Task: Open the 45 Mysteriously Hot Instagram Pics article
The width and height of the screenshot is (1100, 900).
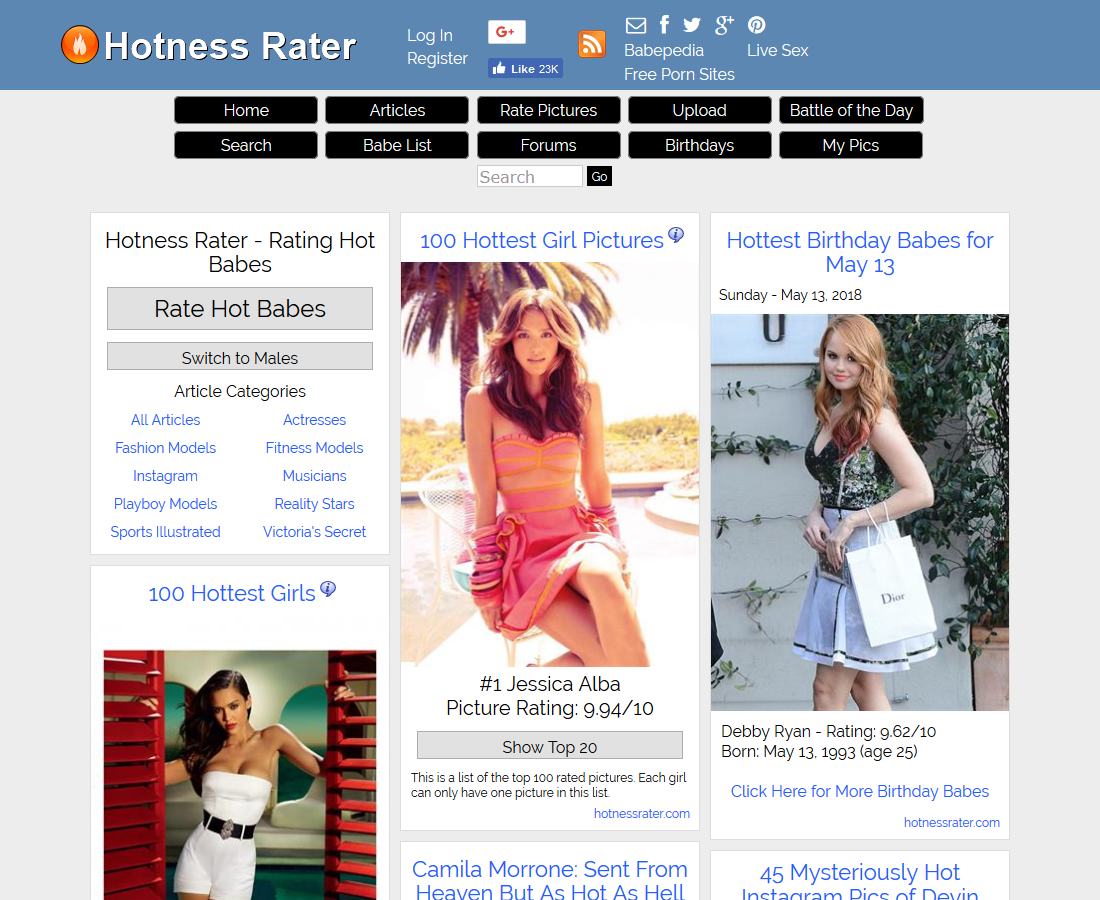Action: click(860, 882)
